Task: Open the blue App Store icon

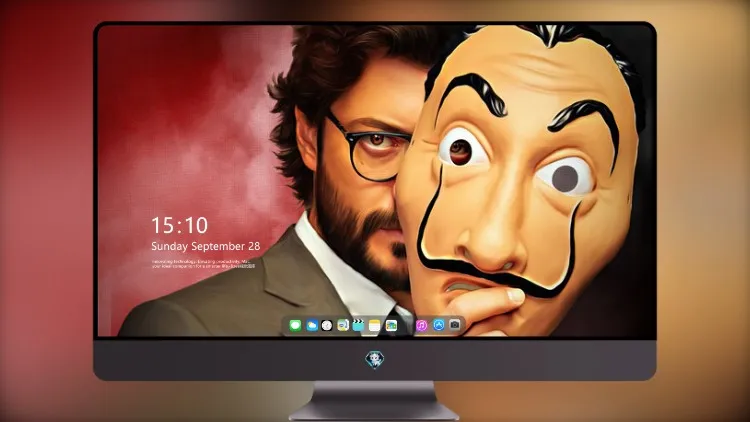Action: 439,325
